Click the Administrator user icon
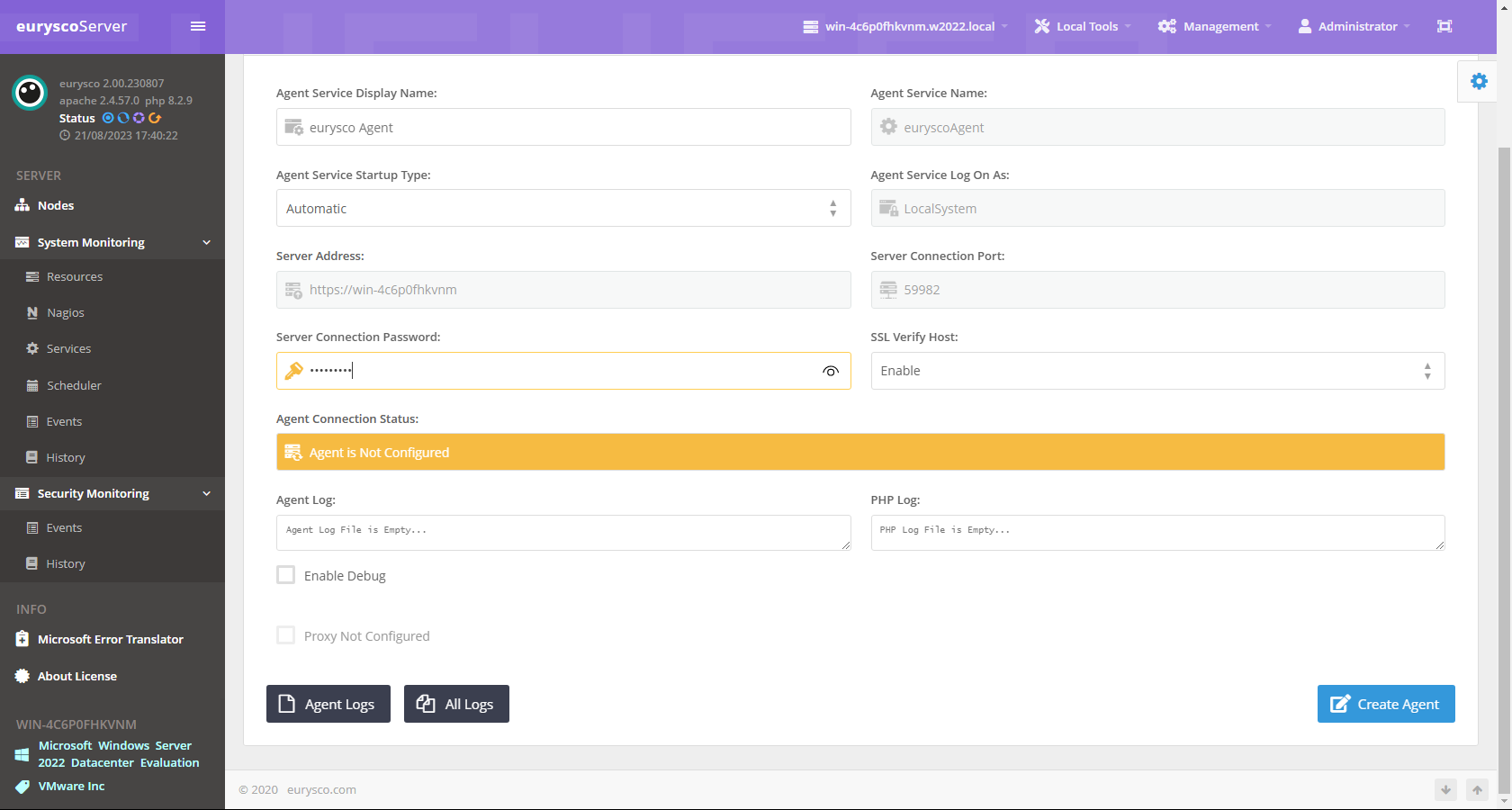Screen dimensions: 1512x810 point(1305,26)
